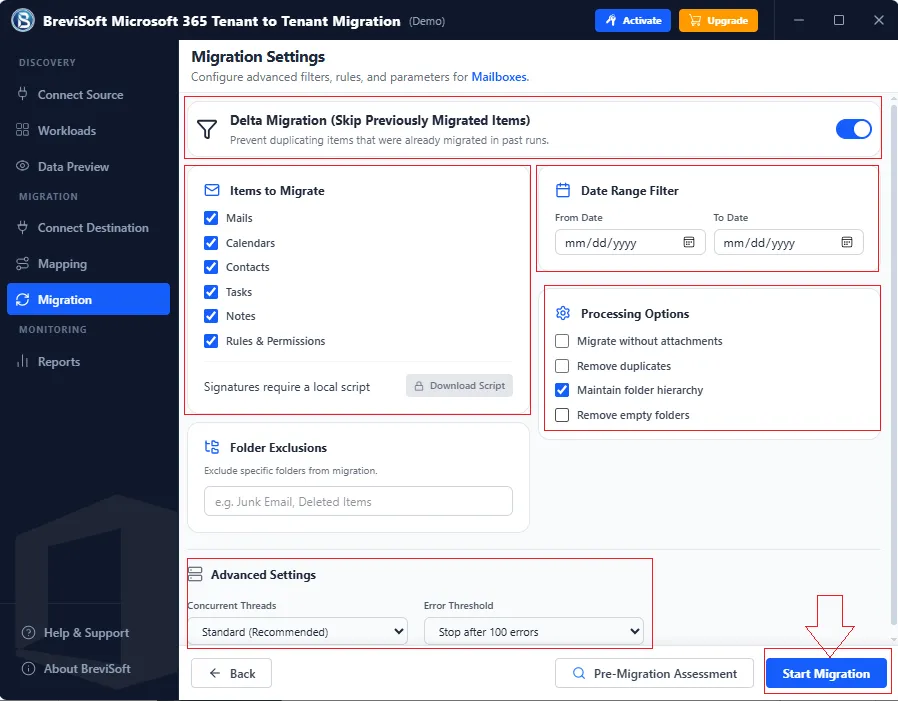
Task: Click the Processing Options gear icon
Action: pyautogui.click(x=563, y=313)
